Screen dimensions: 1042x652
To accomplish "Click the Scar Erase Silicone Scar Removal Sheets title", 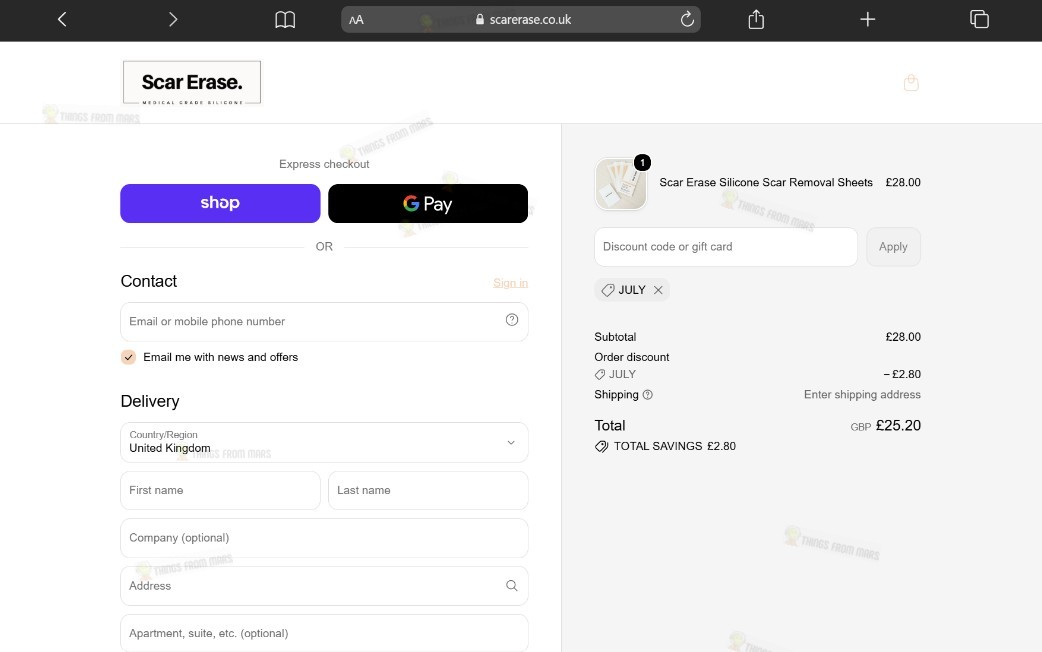I will [x=766, y=182].
